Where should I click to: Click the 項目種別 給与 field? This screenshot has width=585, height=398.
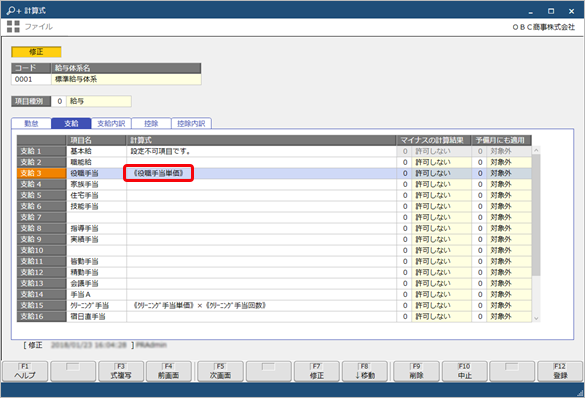point(98,101)
